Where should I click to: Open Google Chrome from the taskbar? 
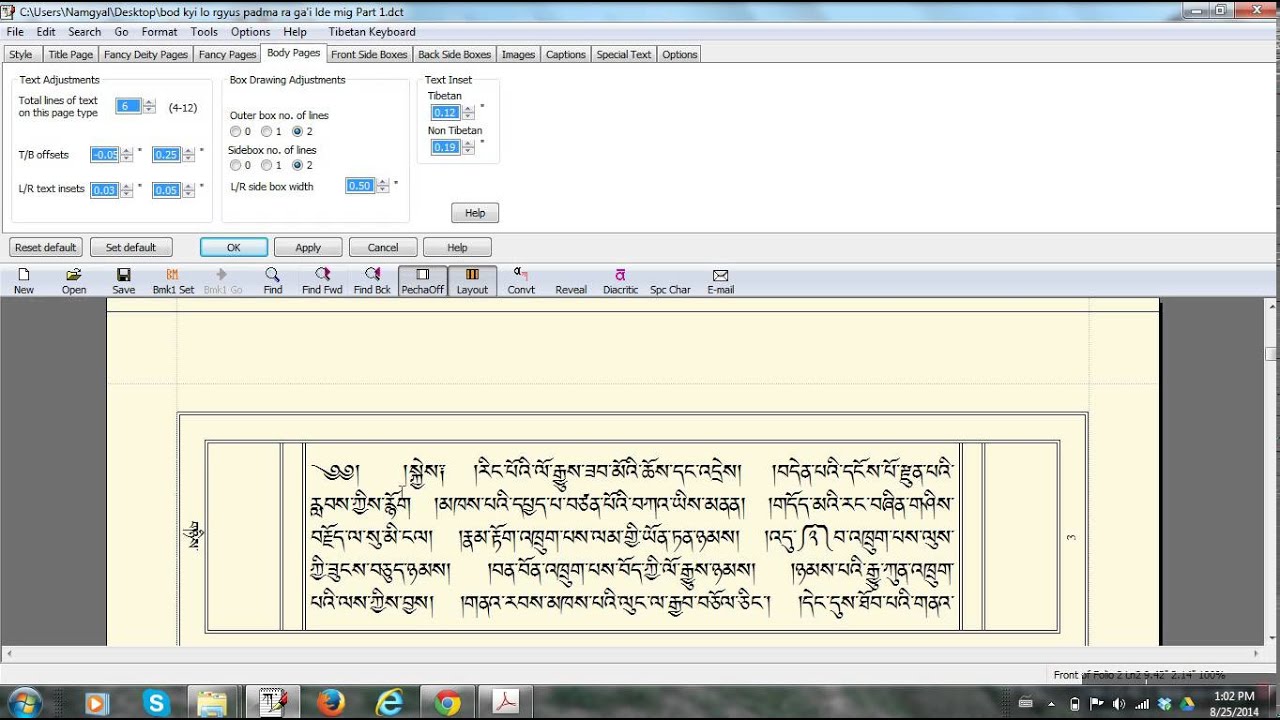pyautogui.click(x=447, y=703)
